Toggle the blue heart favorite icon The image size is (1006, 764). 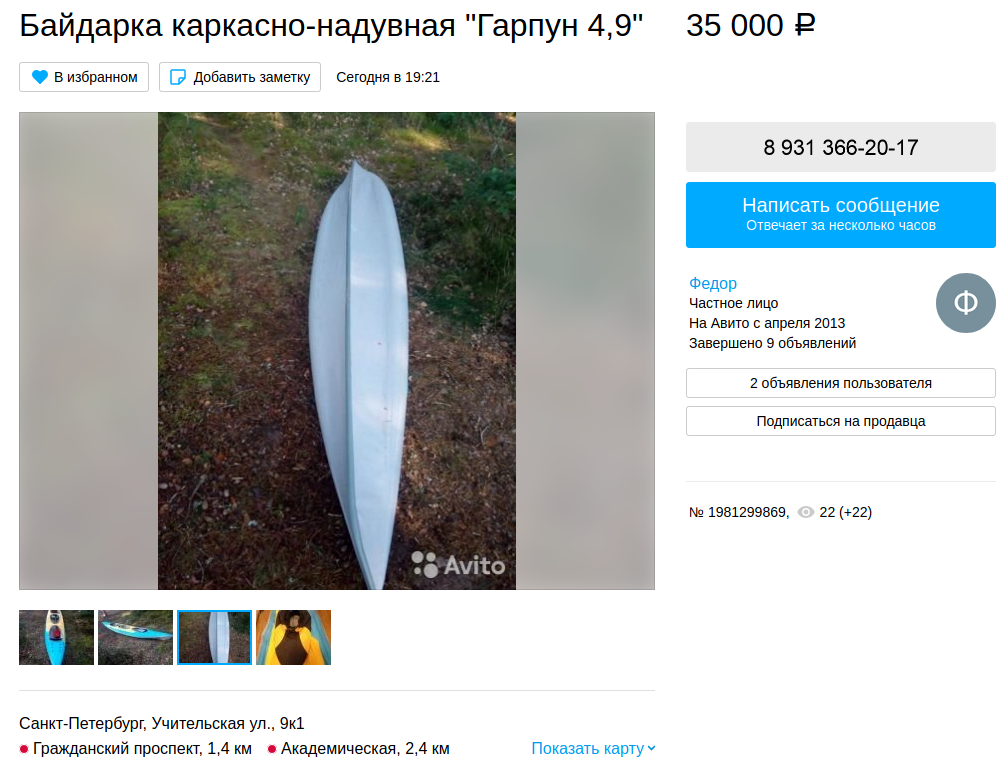[40, 77]
